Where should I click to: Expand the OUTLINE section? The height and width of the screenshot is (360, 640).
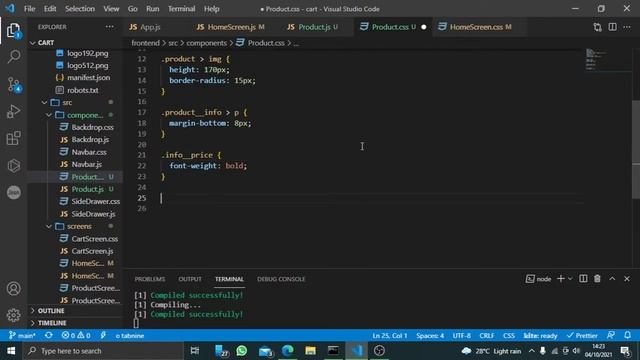point(51,311)
